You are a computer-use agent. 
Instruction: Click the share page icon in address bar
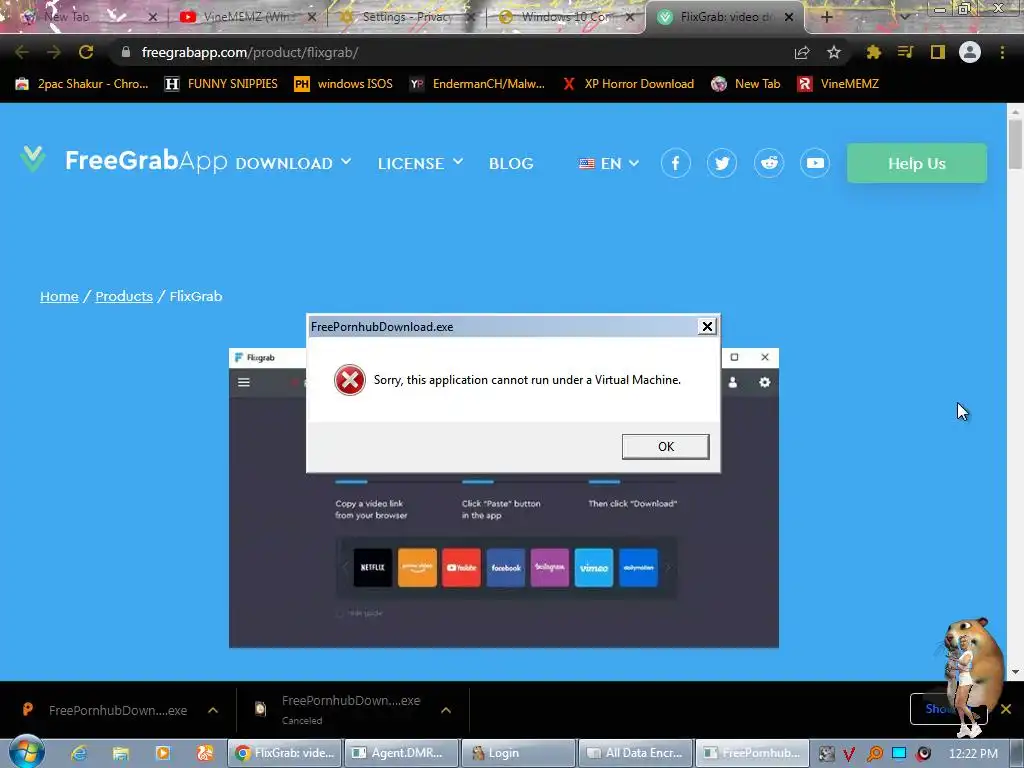802,52
